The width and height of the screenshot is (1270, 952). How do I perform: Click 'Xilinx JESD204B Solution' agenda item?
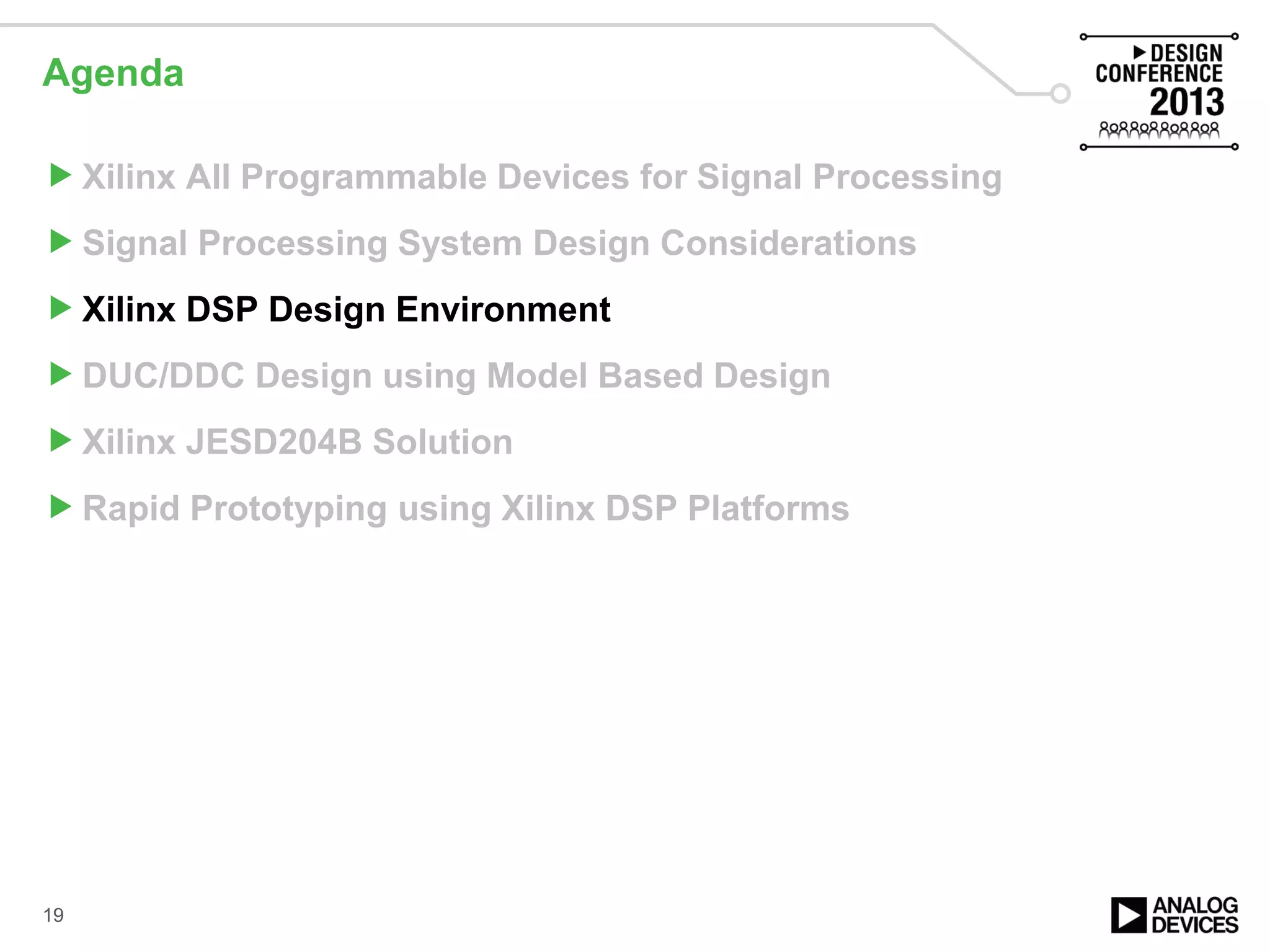(x=298, y=442)
